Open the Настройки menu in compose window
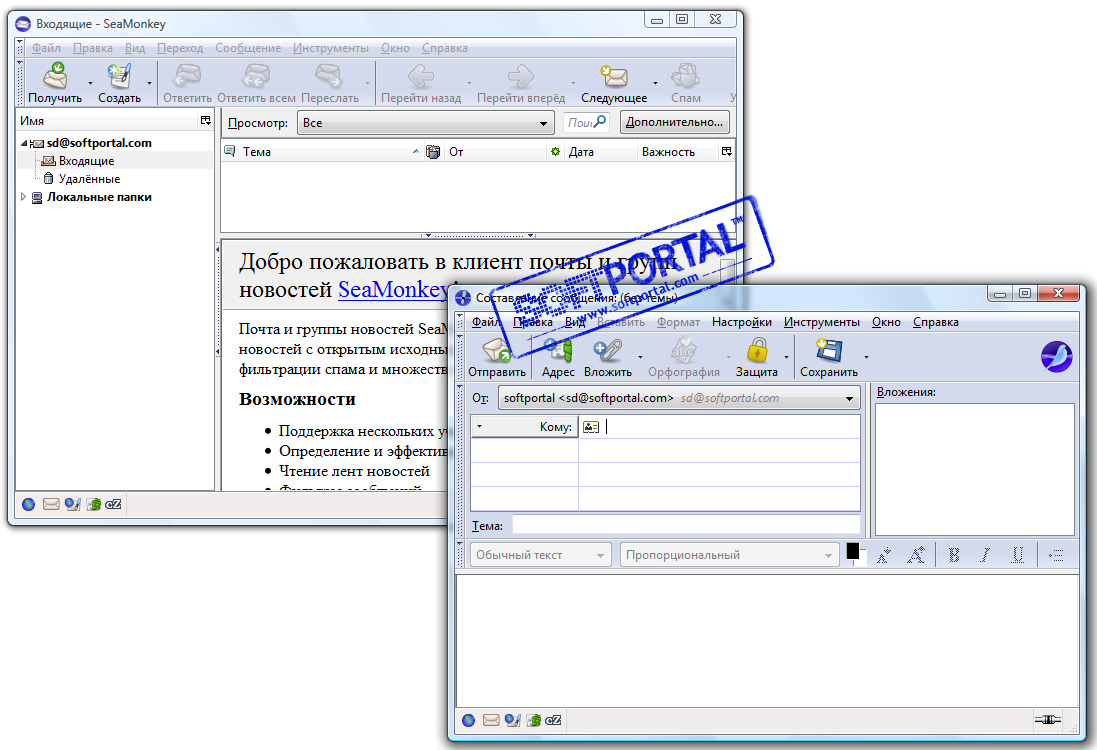Viewport: 1097px width, 750px height. pos(742,322)
